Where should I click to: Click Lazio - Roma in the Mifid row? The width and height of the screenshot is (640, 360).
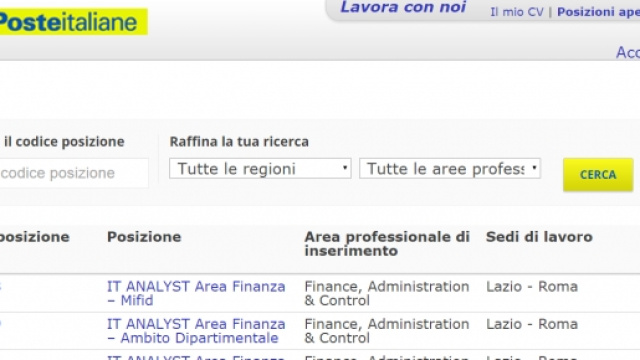click(532, 287)
